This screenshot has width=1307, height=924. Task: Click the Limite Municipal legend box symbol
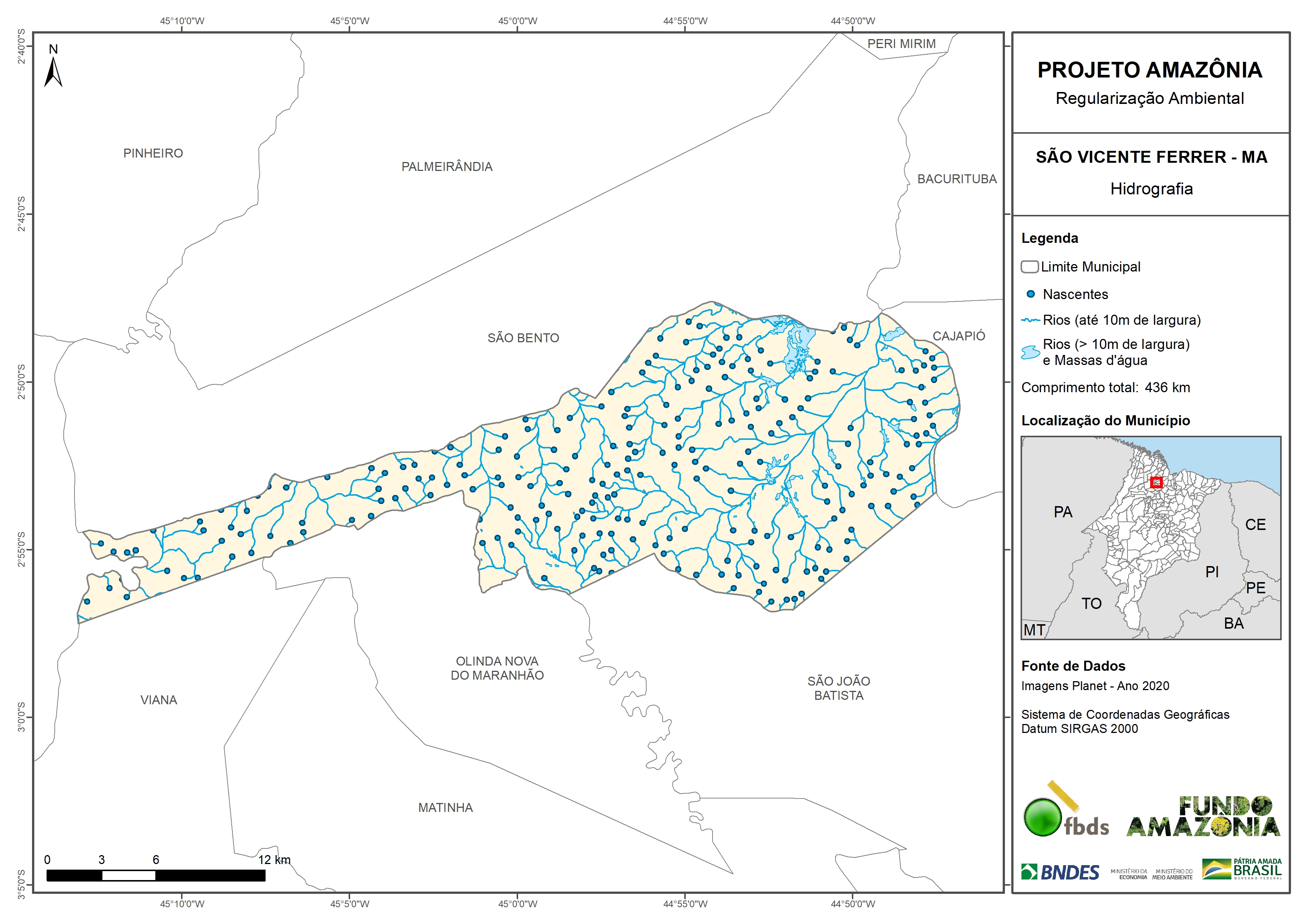[1029, 266]
